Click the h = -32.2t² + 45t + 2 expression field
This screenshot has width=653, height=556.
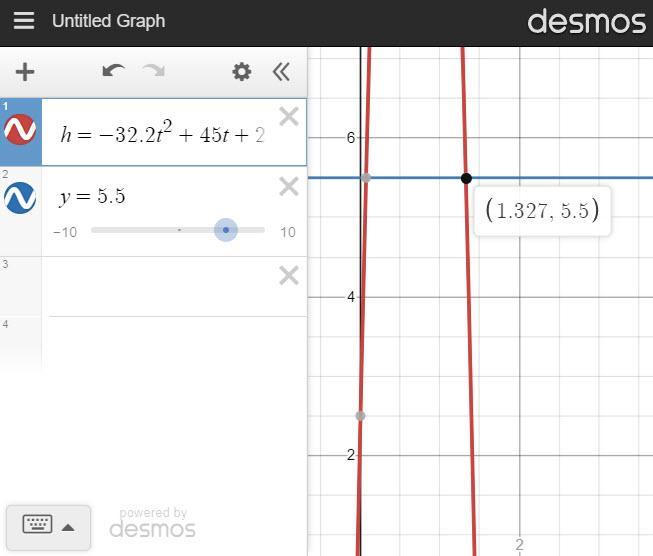(162, 133)
